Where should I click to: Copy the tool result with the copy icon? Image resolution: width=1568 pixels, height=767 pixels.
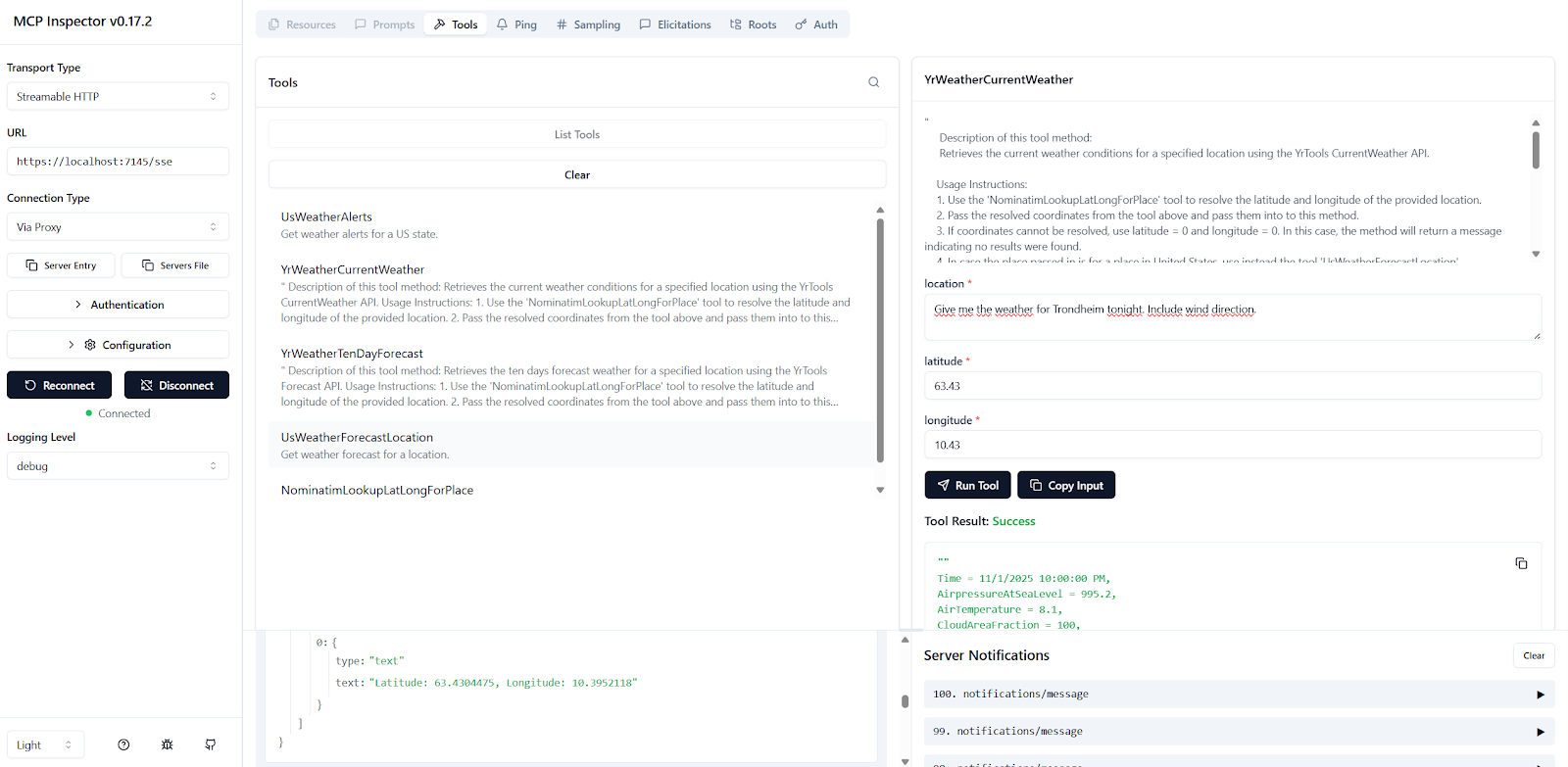point(1521,563)
